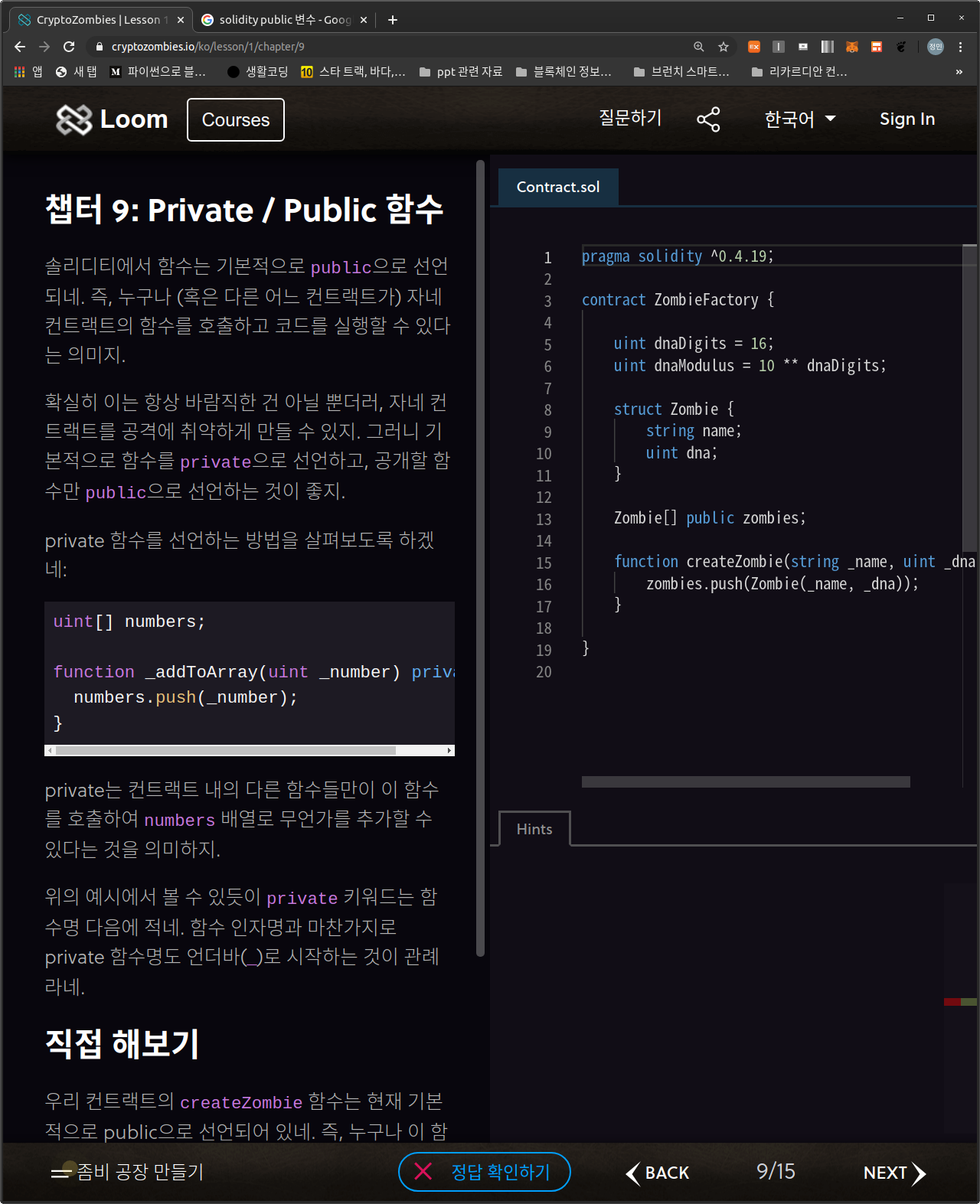980x1204 pixels.
Task: Close the solidity public Google tab
Action: click(364, 20)
